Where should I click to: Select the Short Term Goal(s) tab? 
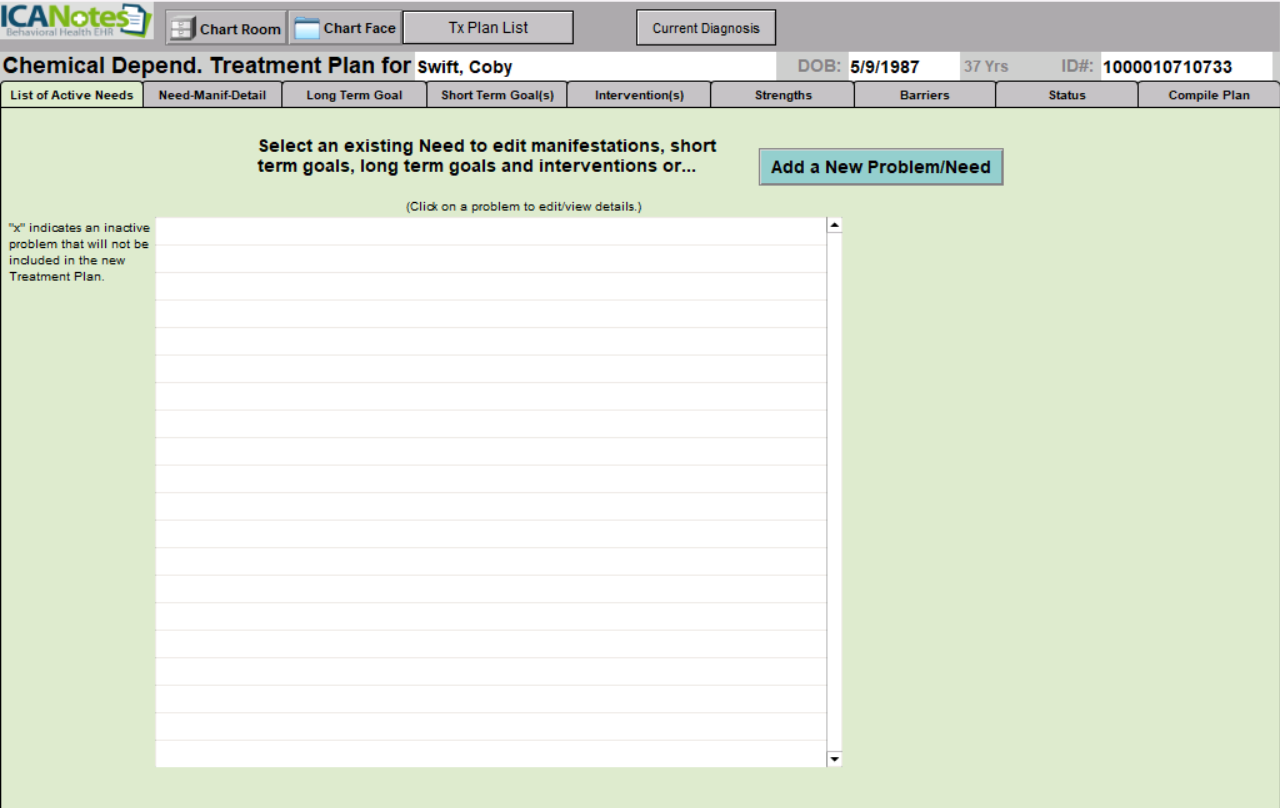(497, 95)
